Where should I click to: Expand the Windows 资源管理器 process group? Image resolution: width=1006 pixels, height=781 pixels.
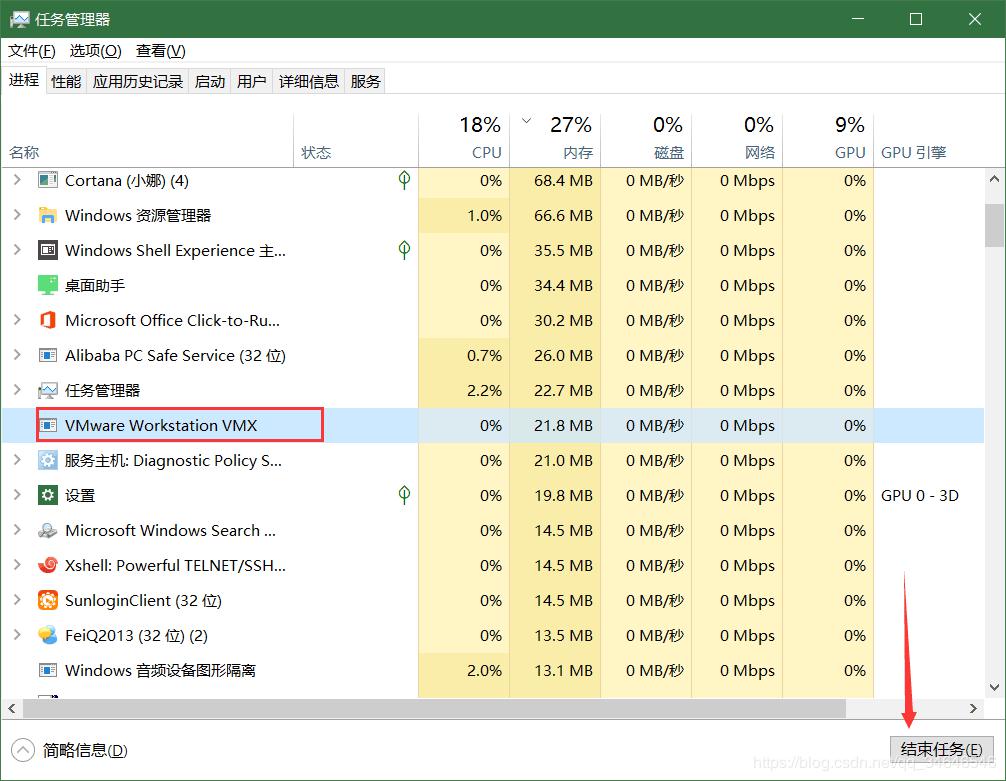17,216
